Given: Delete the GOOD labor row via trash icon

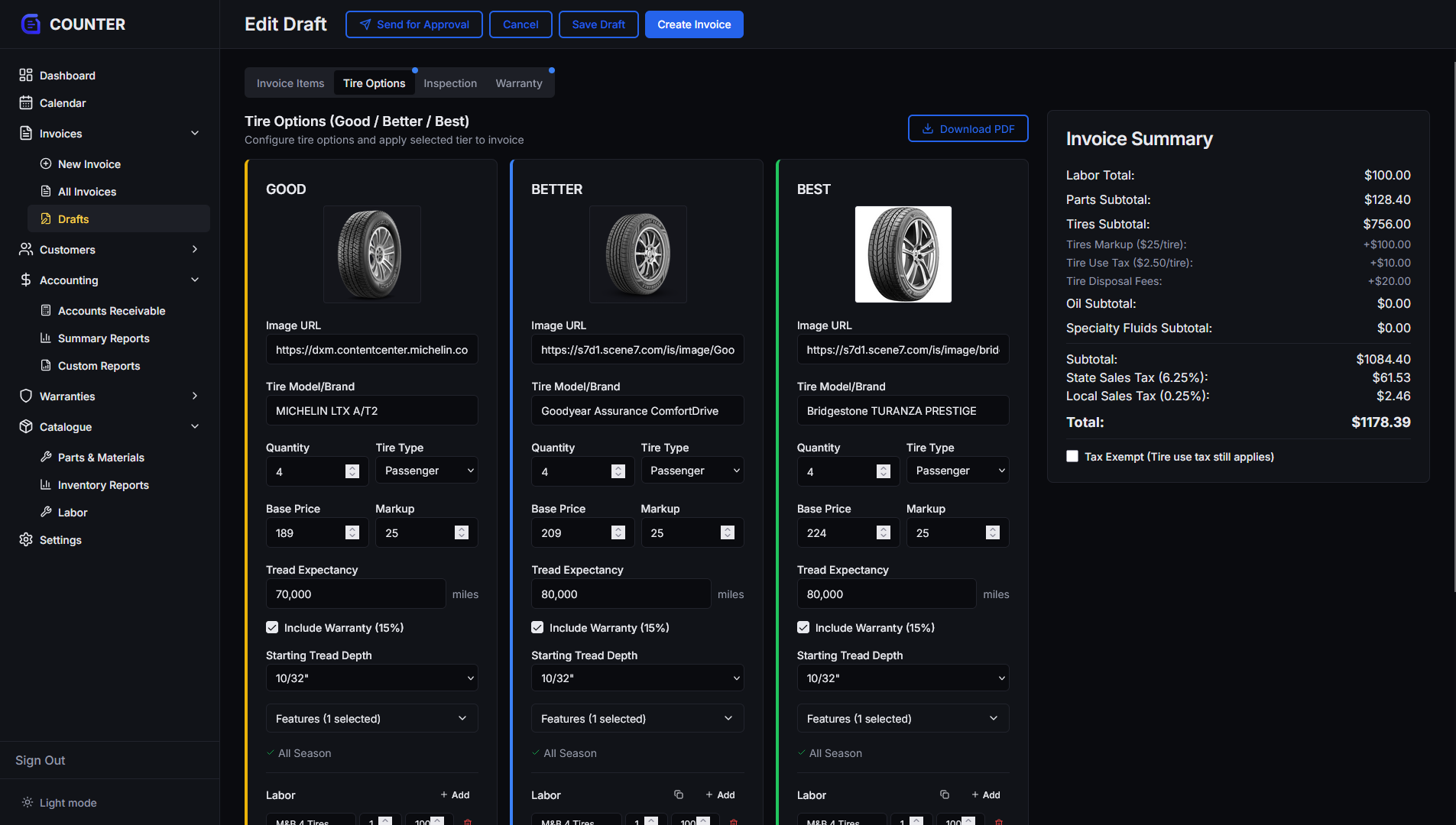Looking at the screenshot, I should coord(468,822).
